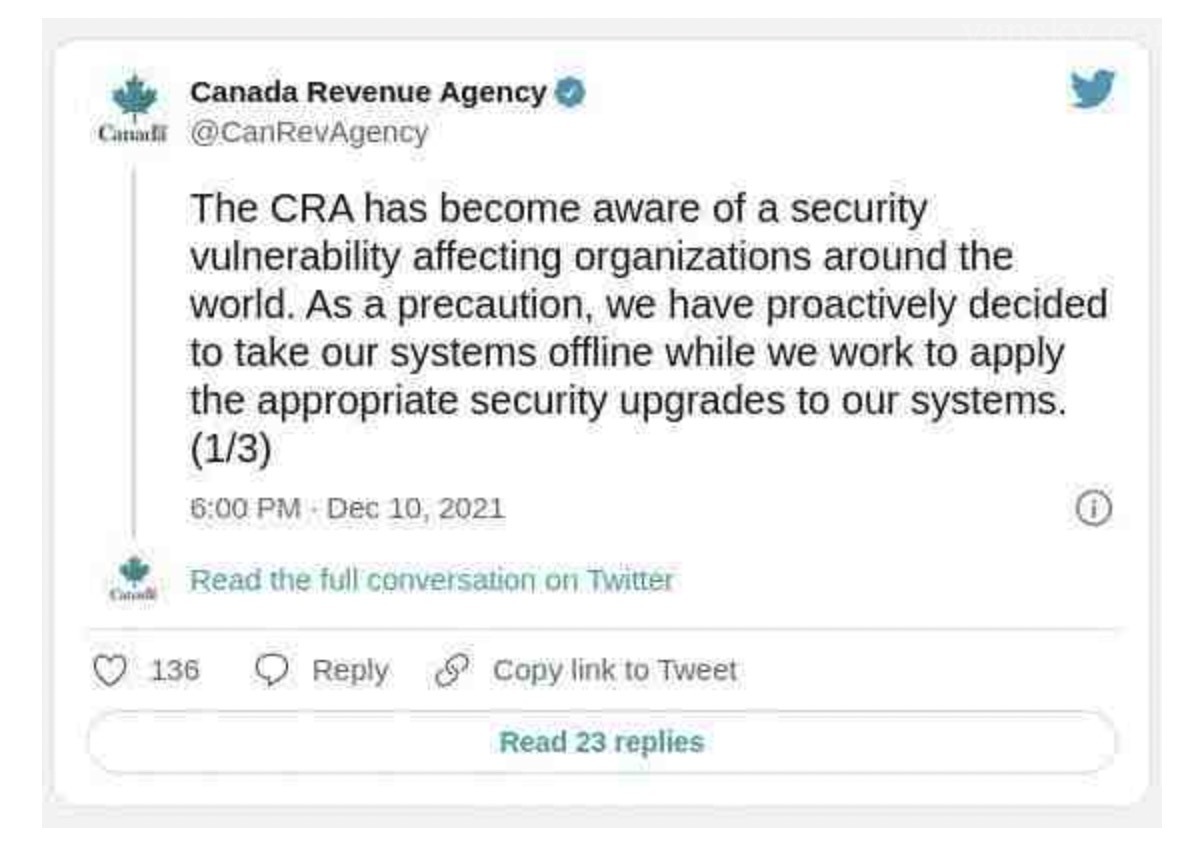Expand the Read 23 replies button
The width and height of the screenshot is (1192, 852).
coord(601,742)
